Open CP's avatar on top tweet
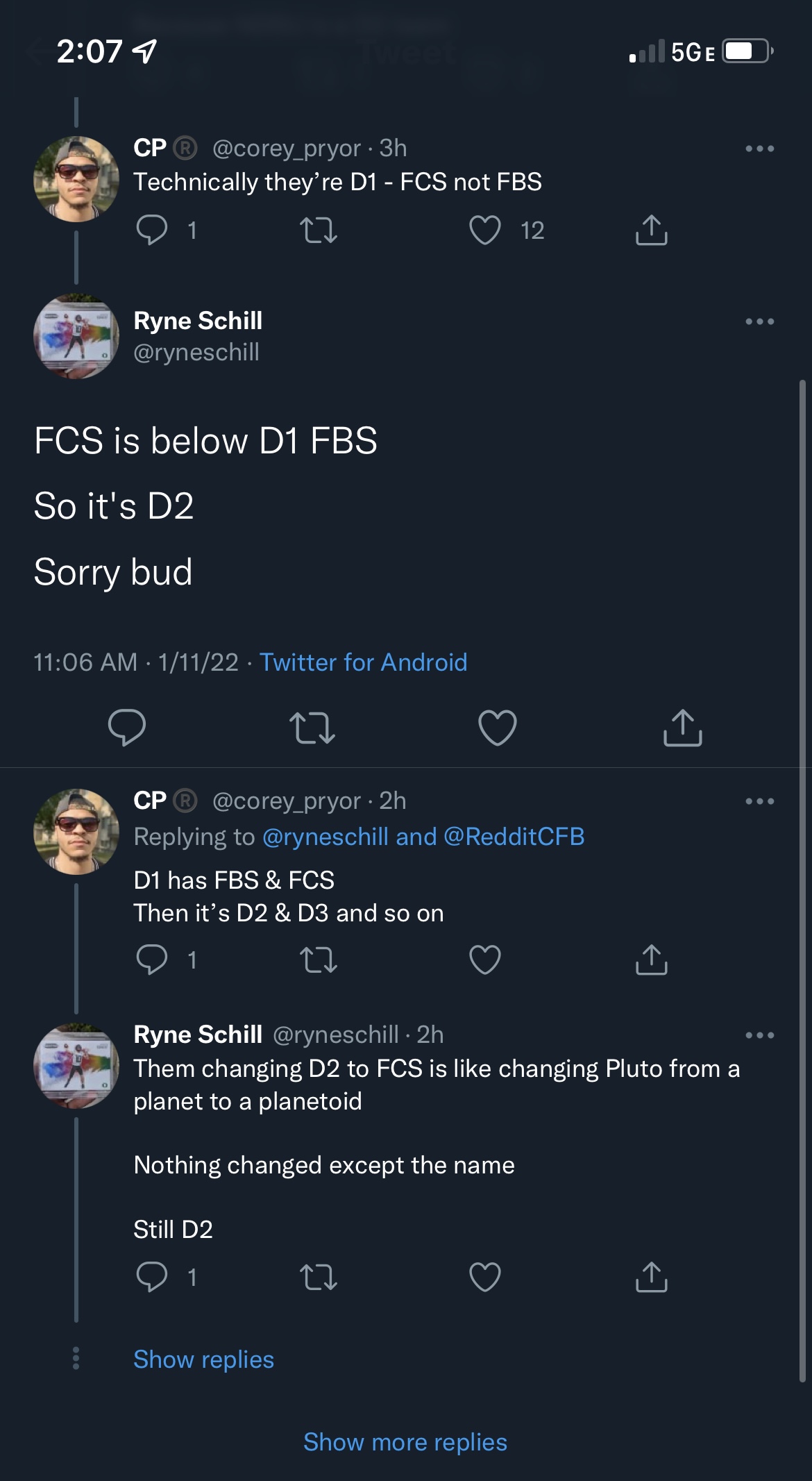Viewport: 812px width, 1481px height. (x=76, y=179)
